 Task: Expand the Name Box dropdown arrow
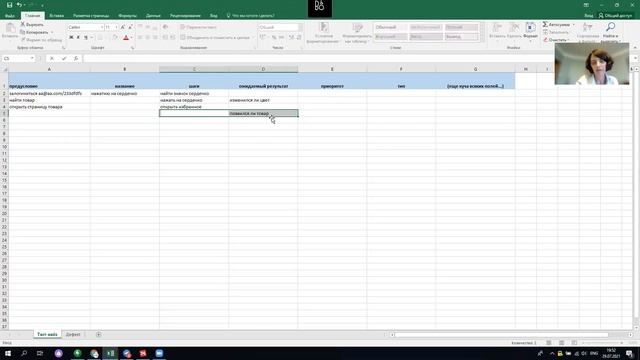(x=32, y=58)
